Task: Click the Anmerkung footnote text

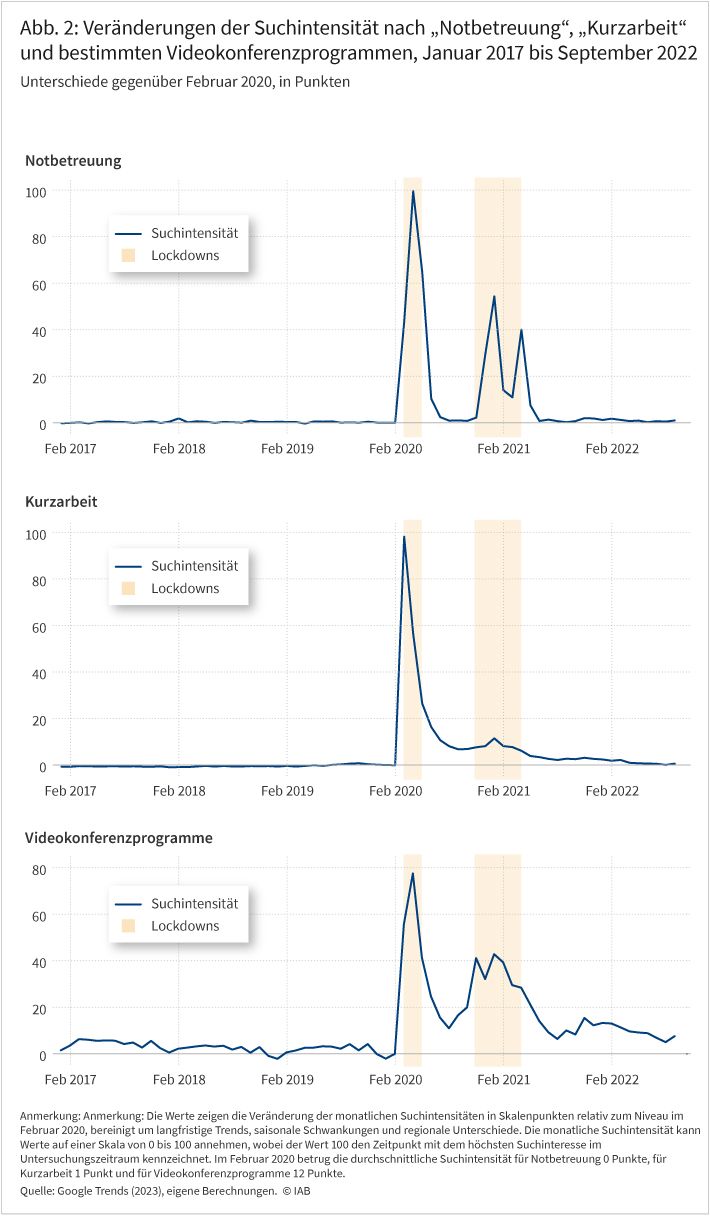Action: [x=352, y=1143]
